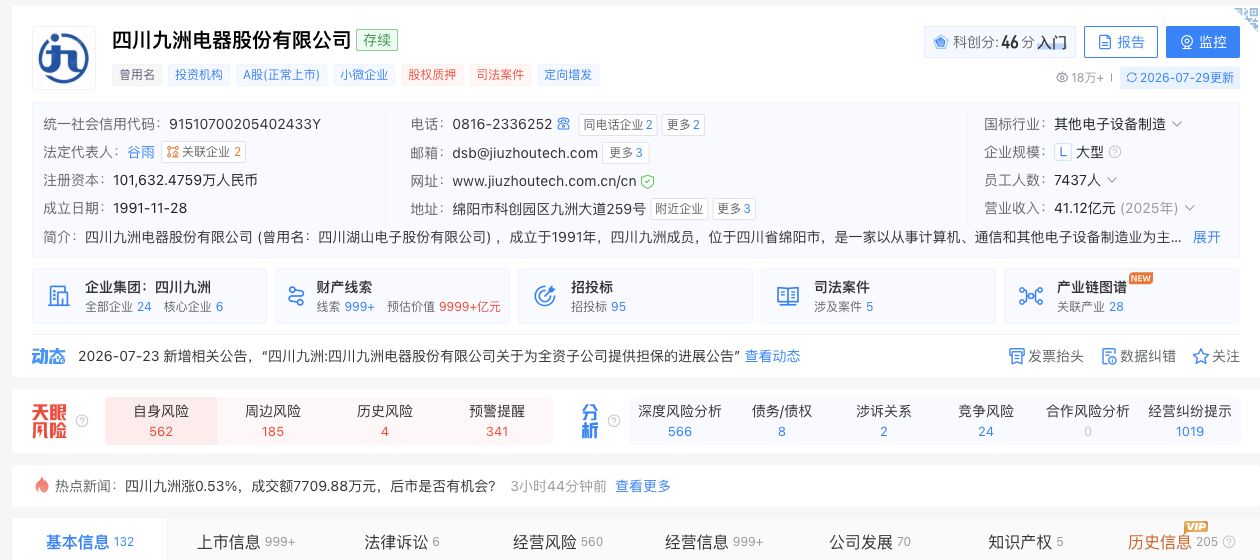This screenshot has width=1260, height=560.
Task: Click the A股(正常上市) tag
Action: click(281, 74)
